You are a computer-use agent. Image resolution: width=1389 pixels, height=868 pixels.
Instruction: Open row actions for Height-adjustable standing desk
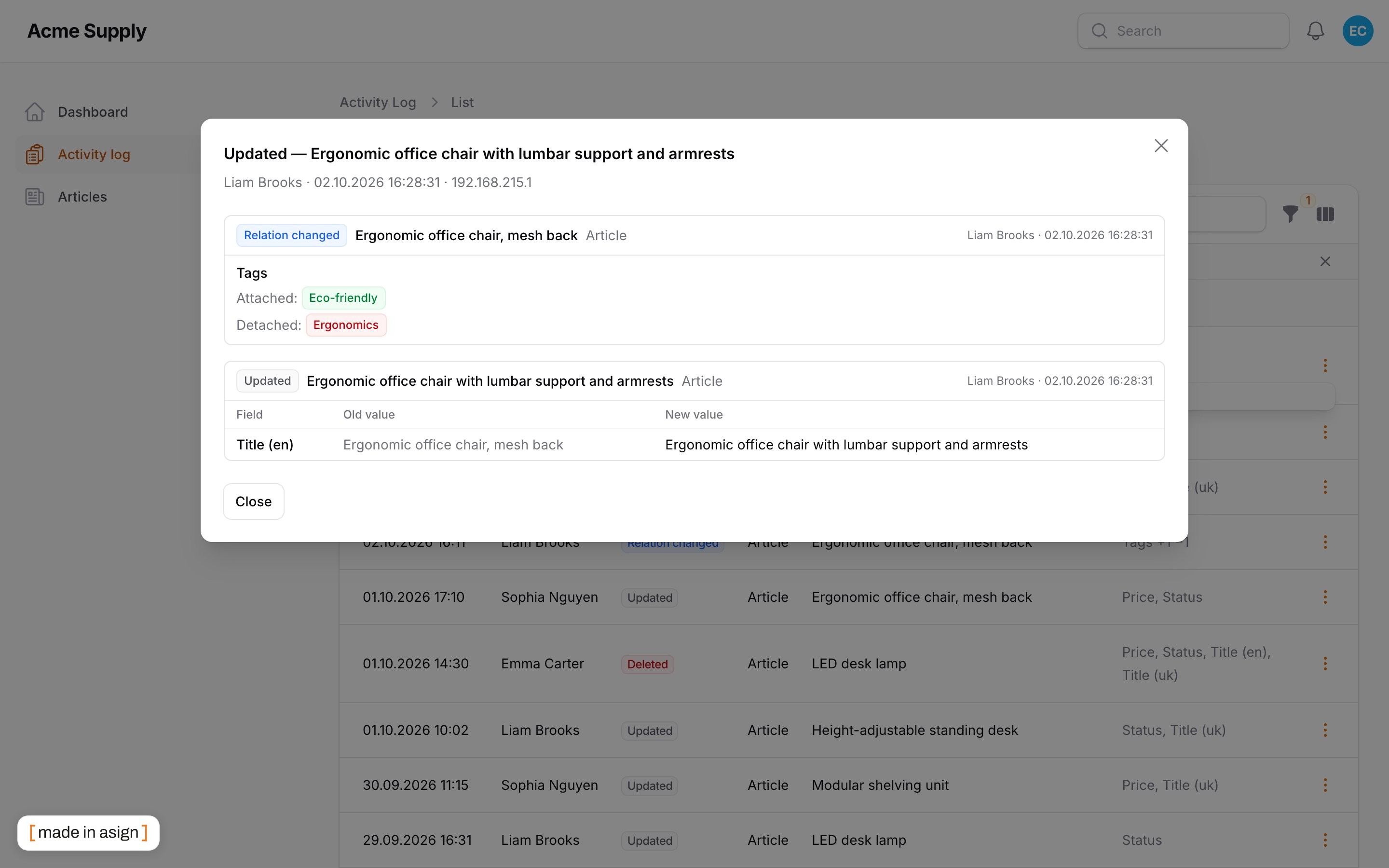(1325, 730)
